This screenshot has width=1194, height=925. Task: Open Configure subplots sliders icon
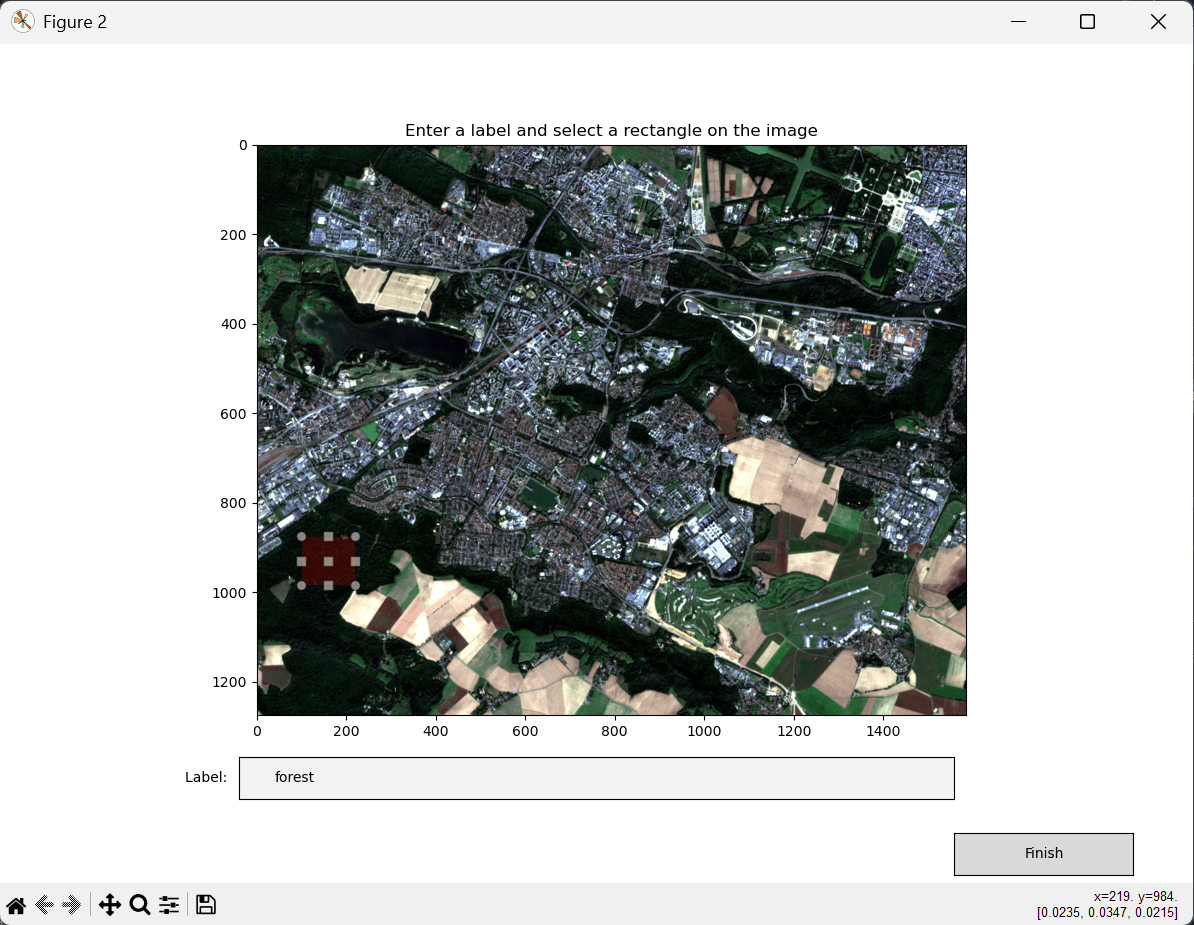(169, 905)
